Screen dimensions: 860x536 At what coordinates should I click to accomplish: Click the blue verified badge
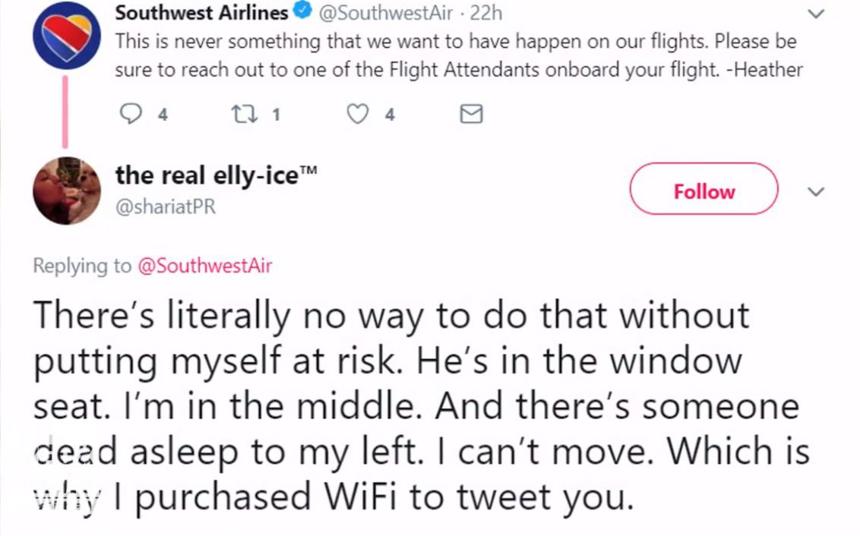click(x=305, y=14)
